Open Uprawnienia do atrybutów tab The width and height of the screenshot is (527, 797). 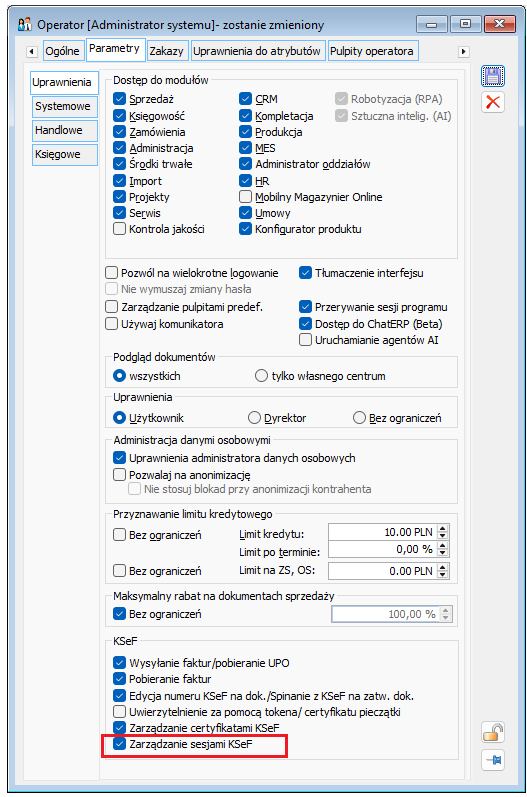click(257, 51)
